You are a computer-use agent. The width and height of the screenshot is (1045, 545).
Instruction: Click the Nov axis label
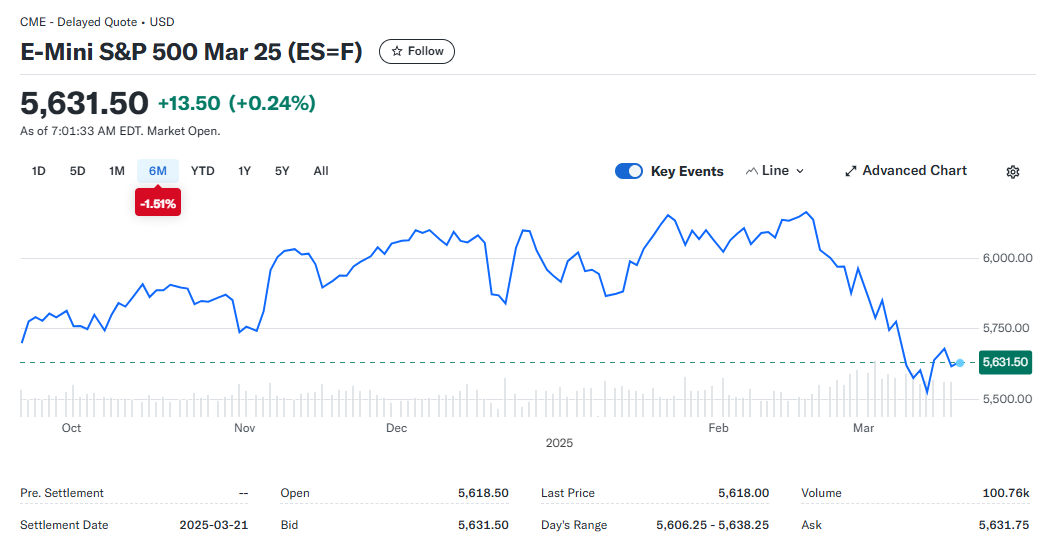click(x=245, y=428)
